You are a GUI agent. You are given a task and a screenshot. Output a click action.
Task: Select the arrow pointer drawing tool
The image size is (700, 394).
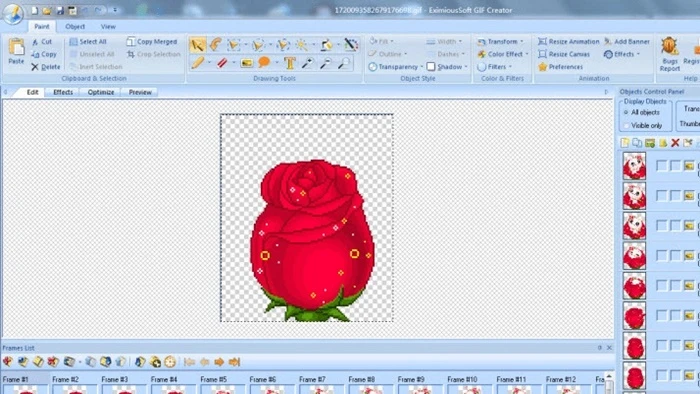pos(197,45)
